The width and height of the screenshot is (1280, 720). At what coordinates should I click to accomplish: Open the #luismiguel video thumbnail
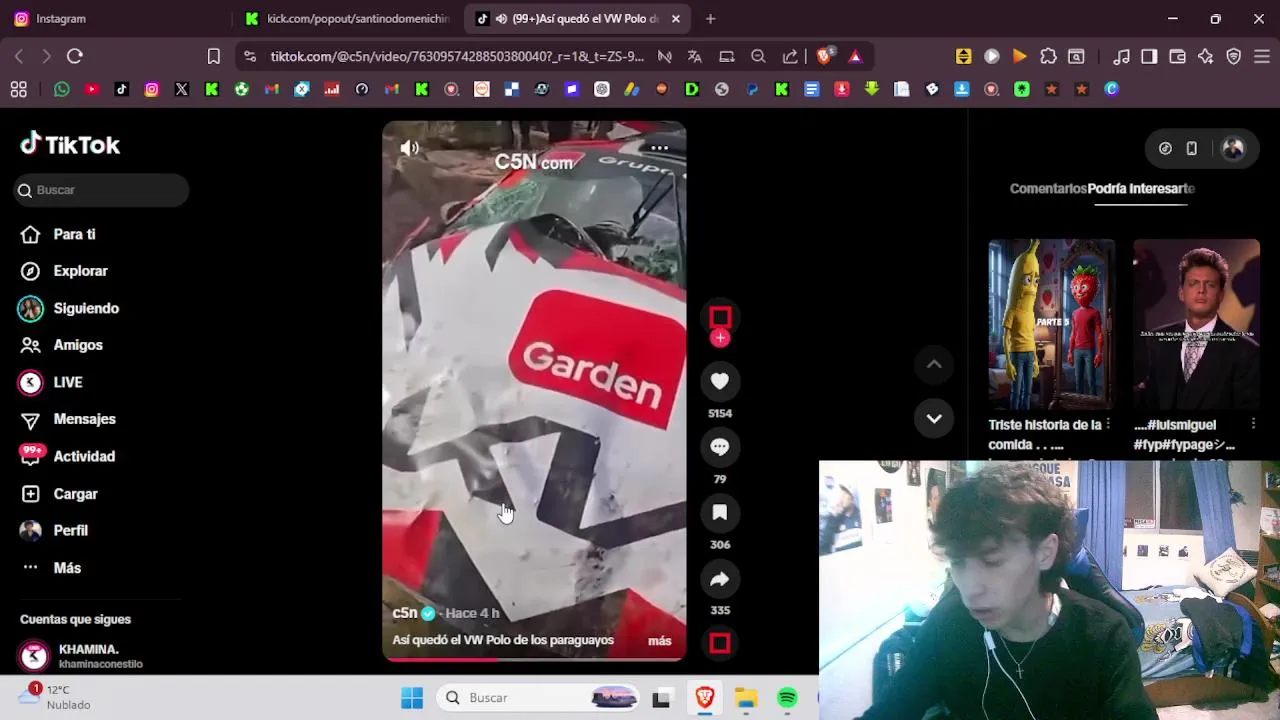(1196, 324)
